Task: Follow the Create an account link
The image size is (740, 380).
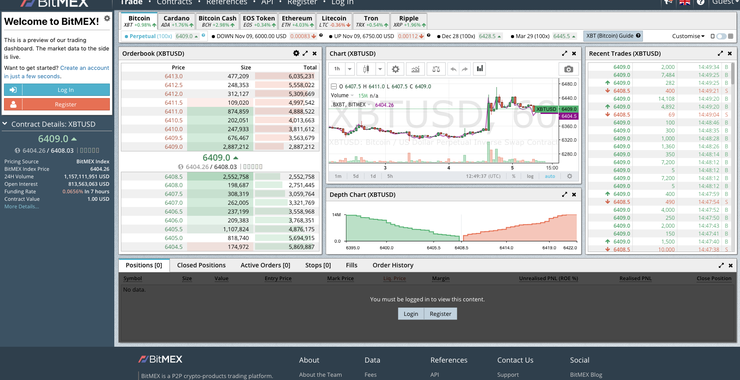Action: [84, 68]
